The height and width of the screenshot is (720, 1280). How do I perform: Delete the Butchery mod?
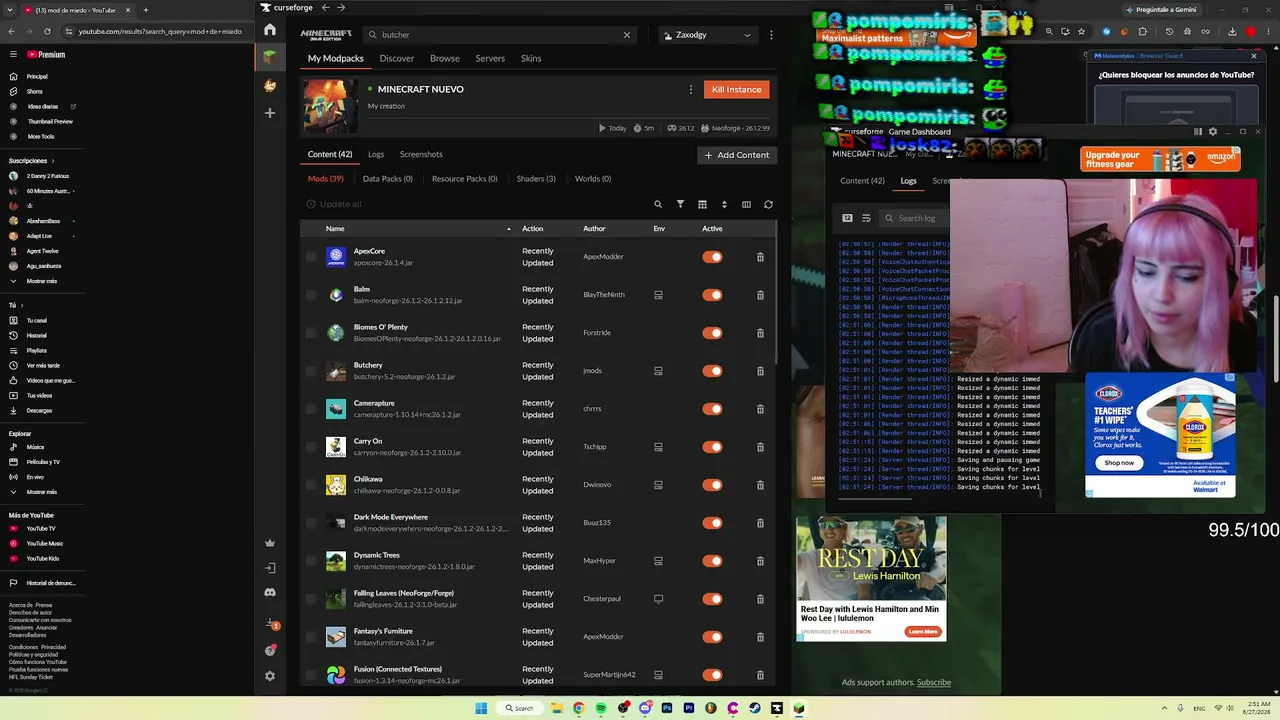(760, 371)
